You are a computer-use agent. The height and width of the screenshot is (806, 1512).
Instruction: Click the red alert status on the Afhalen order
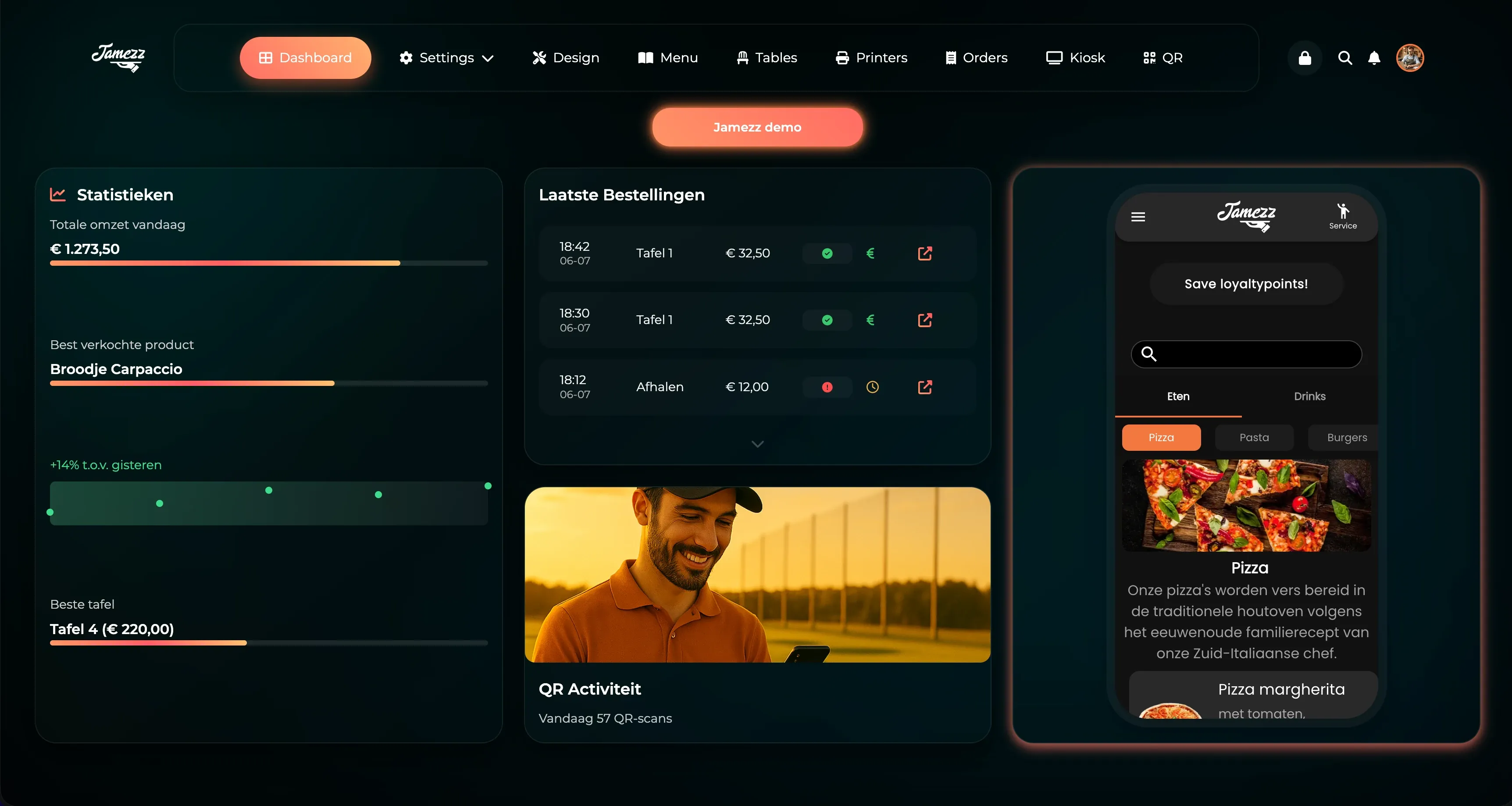click(827, 387)
